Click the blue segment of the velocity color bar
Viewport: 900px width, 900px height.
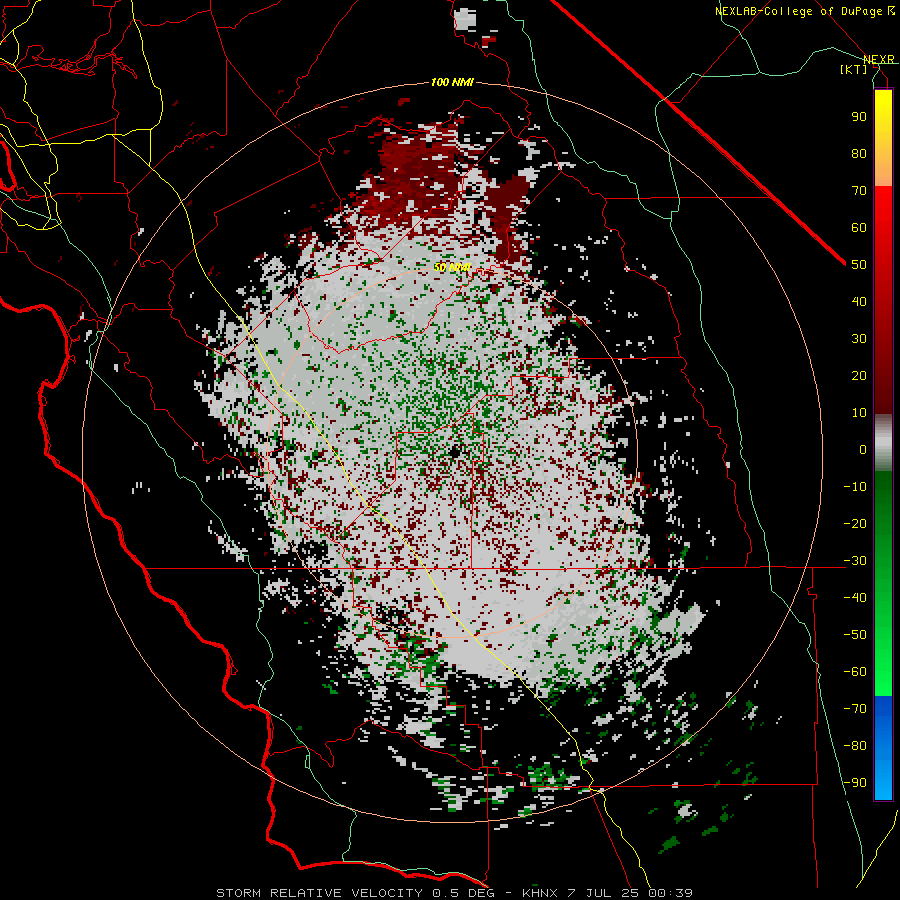pos(883,747)
